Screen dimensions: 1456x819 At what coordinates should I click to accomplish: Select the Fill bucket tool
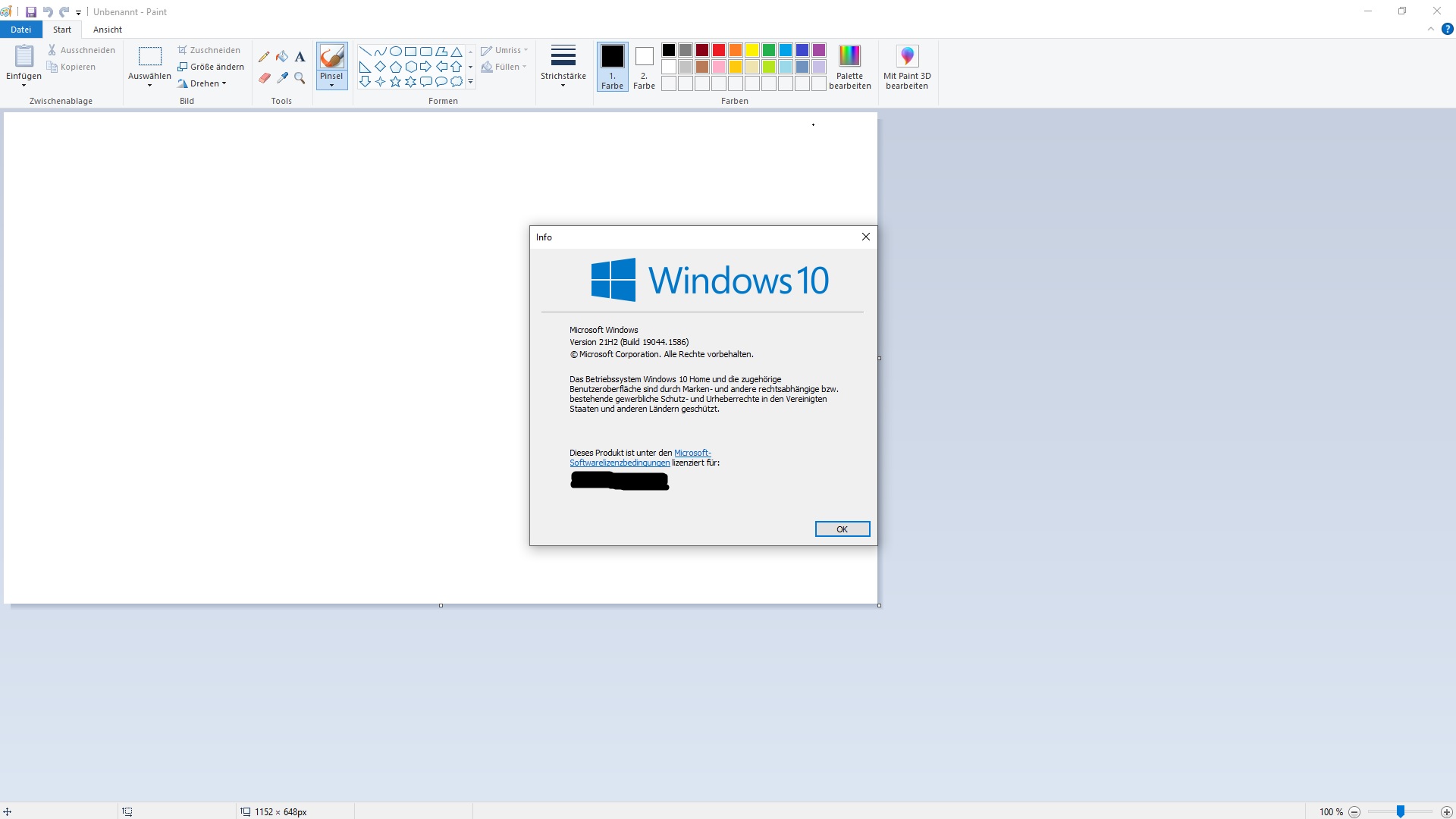(x=282, y=57)
